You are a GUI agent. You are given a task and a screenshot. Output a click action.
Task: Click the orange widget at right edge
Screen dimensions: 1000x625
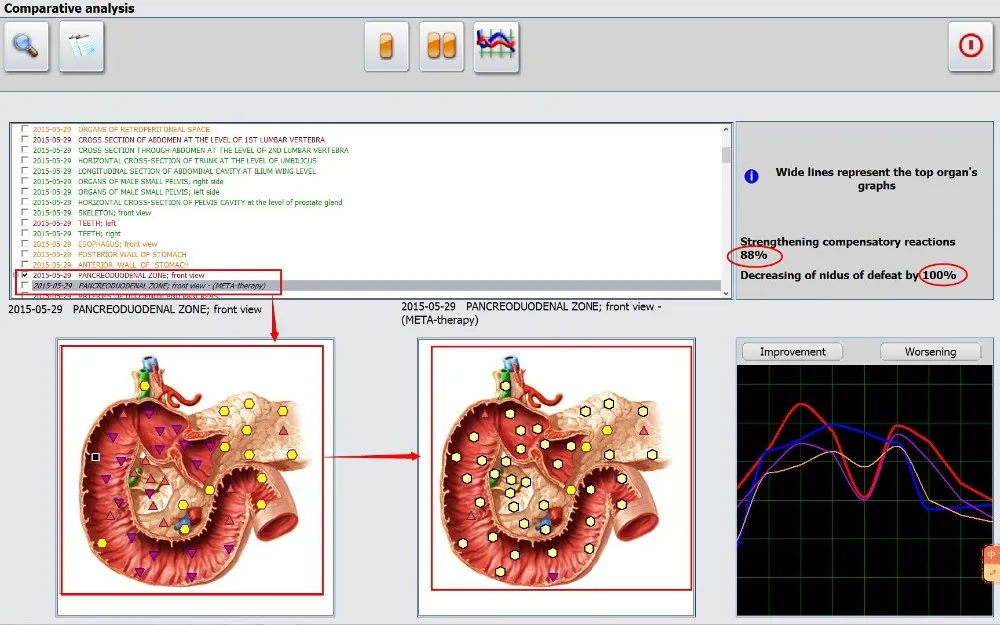[991, 563]
